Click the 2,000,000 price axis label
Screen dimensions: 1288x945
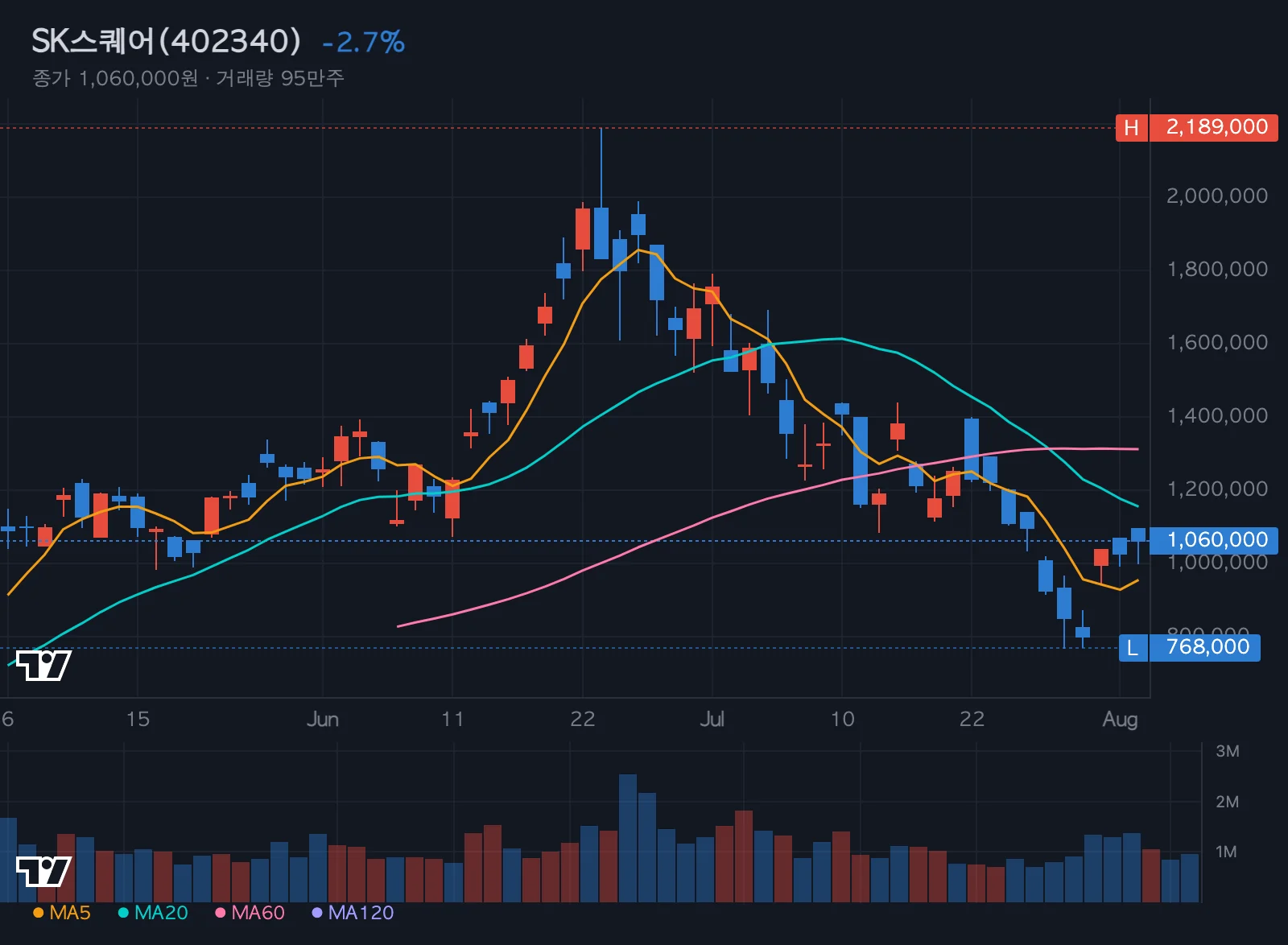(x=1217, y=196)
